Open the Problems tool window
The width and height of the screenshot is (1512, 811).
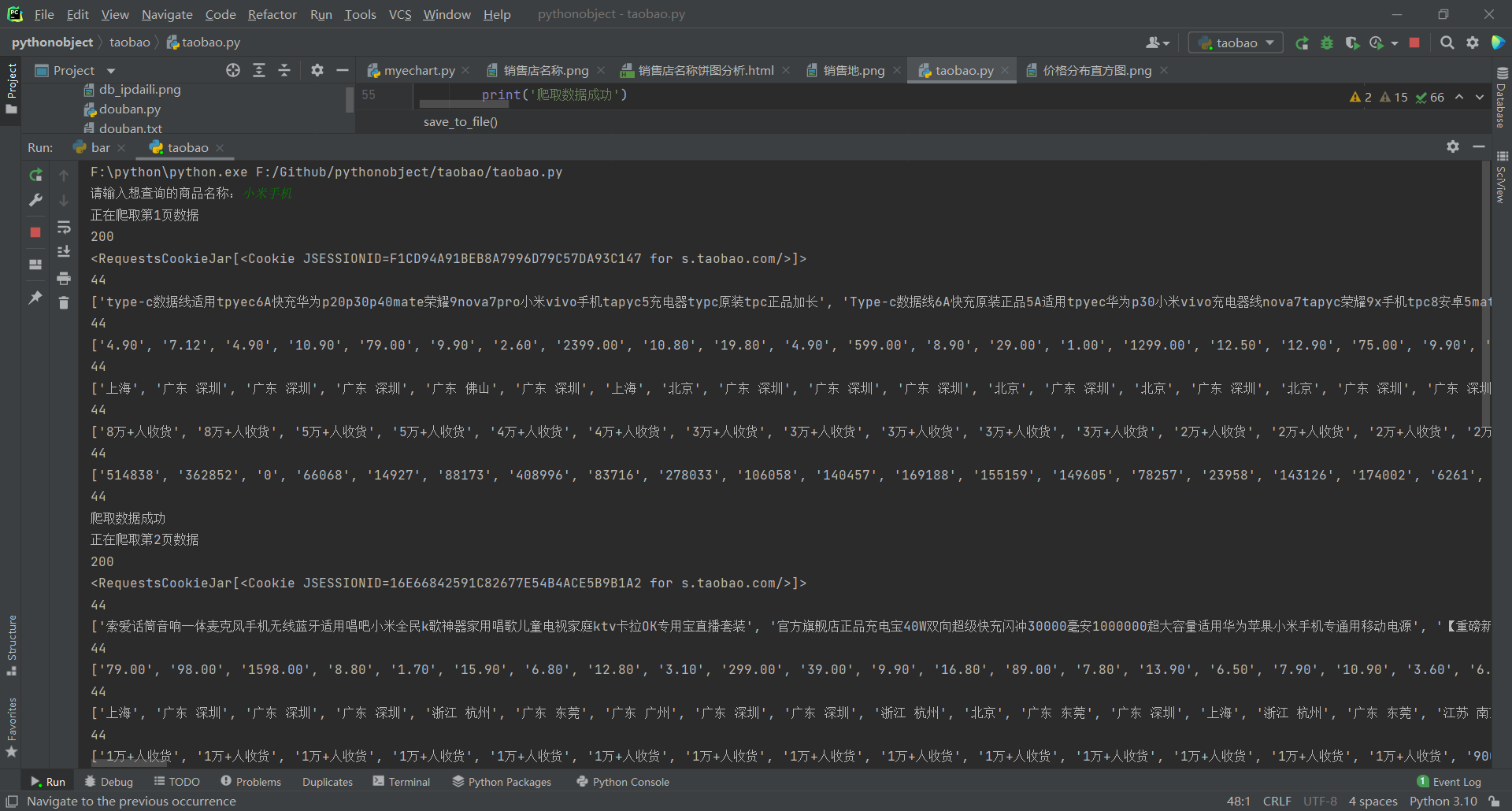click(250, 782)
